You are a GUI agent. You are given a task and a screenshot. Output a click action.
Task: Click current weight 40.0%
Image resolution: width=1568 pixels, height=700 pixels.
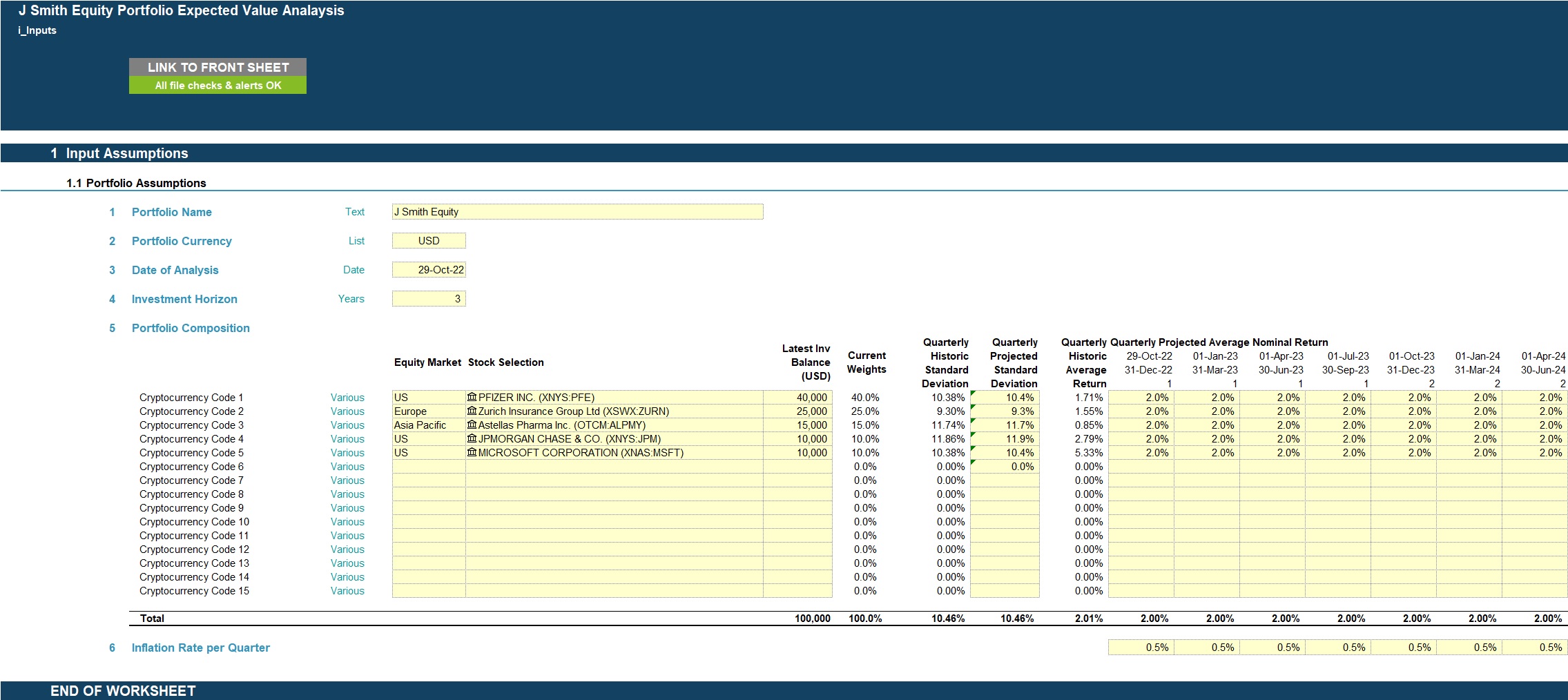(x=865, y=398)
